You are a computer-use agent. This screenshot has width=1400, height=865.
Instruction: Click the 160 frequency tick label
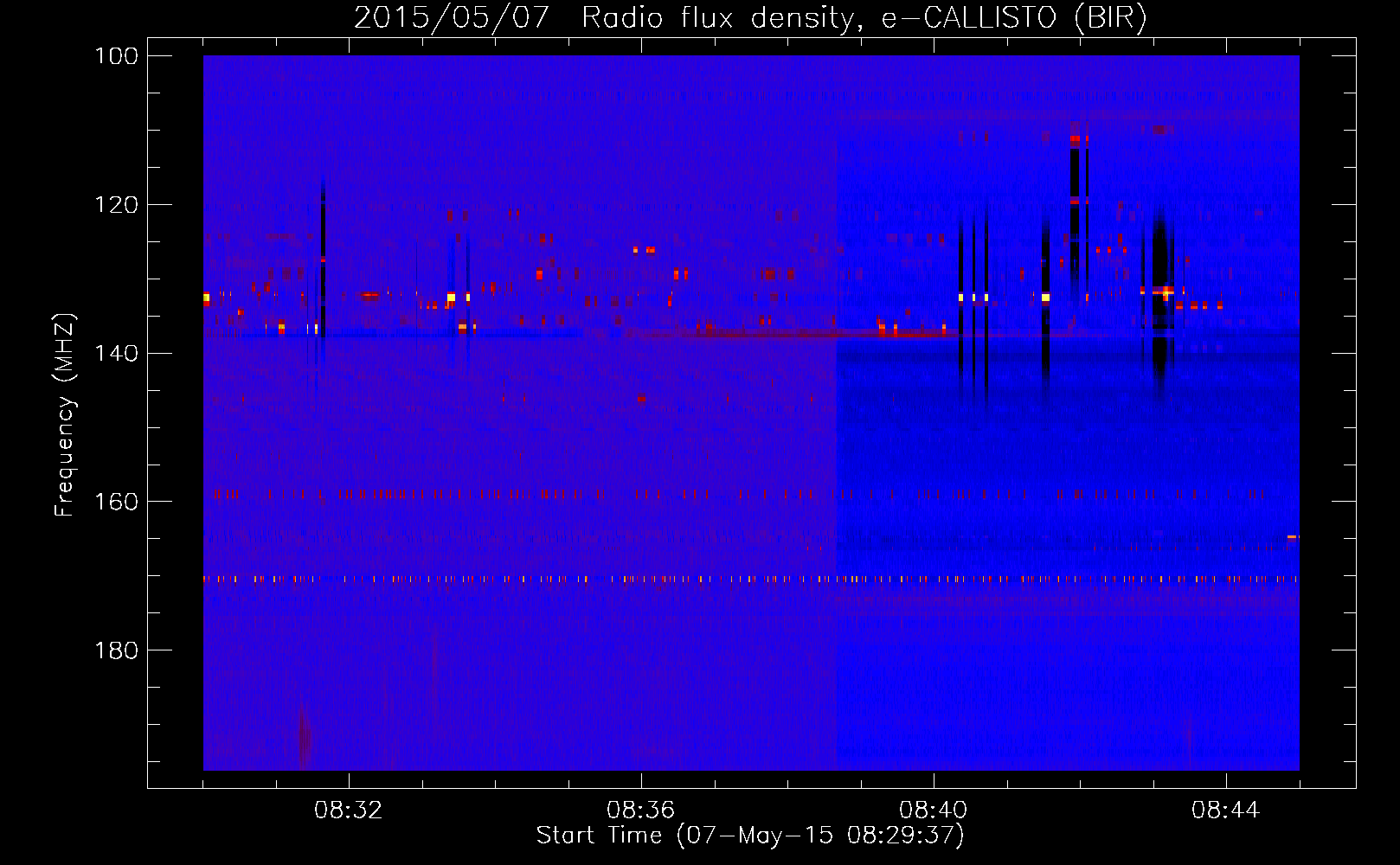(x=117, y=502)
